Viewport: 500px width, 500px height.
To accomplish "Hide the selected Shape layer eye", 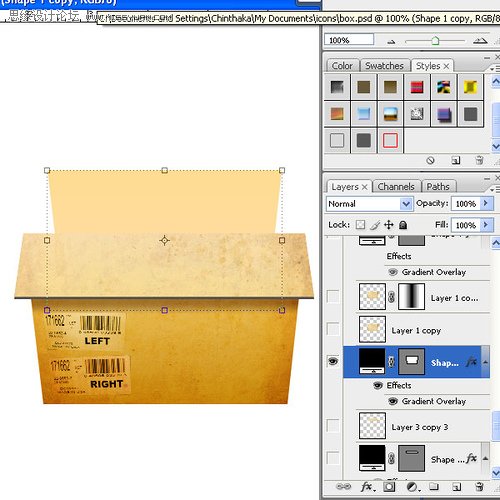I will click(x=333, y=361).
